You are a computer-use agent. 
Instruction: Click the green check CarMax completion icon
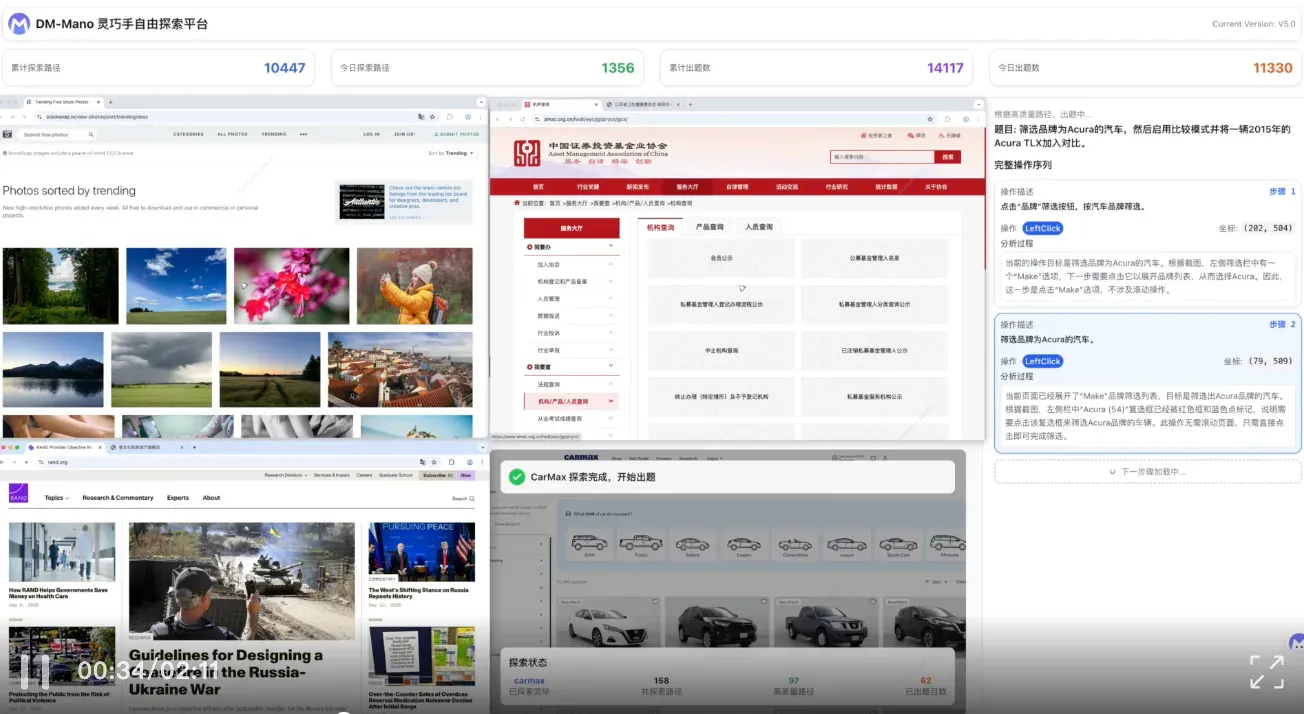click(516, 477)
